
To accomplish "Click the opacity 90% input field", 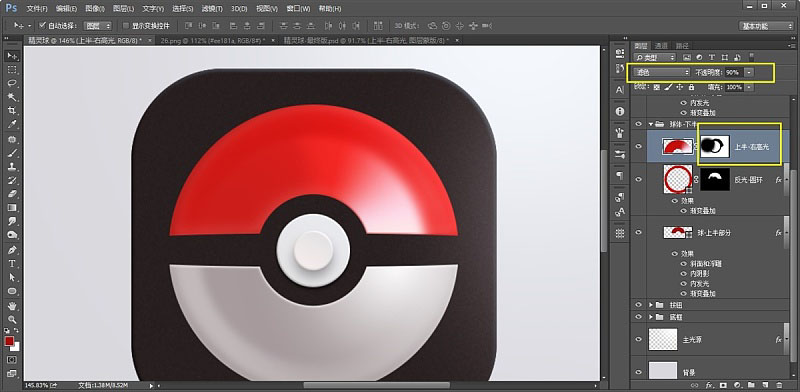I will pyautogui.click(x=734, y=72).
